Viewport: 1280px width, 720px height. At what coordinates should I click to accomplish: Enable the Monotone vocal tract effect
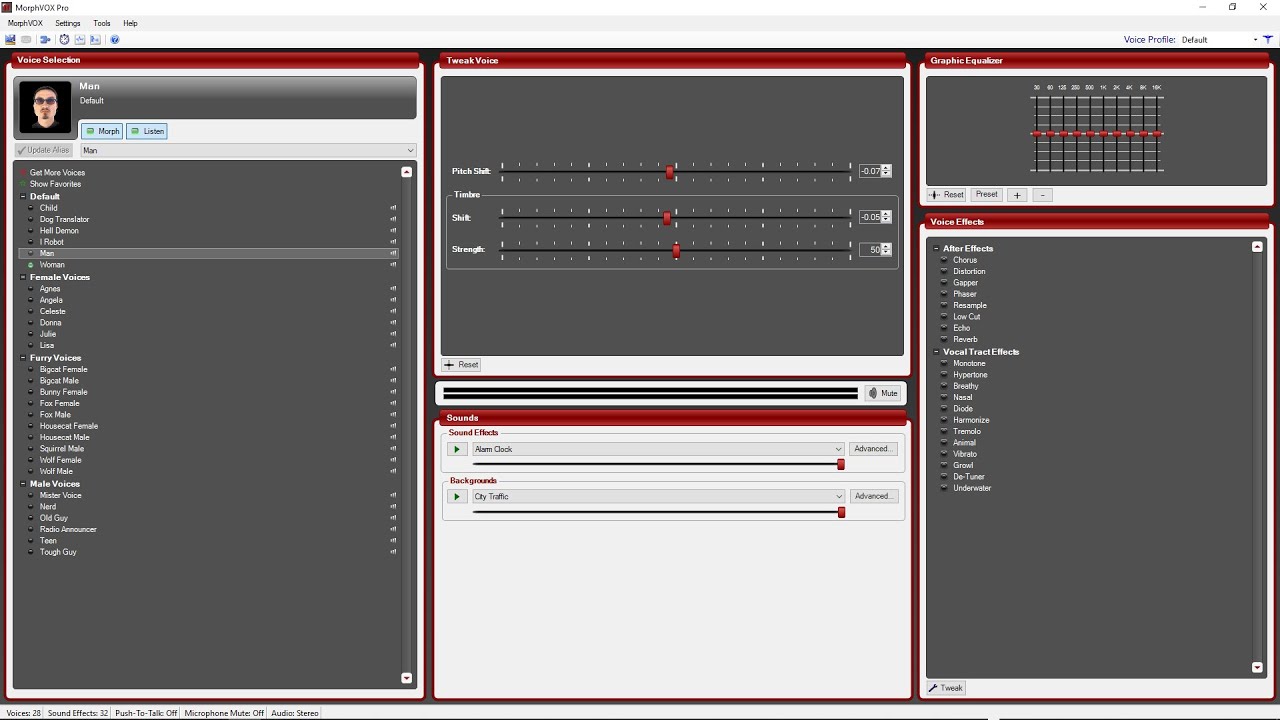point(944,363)
